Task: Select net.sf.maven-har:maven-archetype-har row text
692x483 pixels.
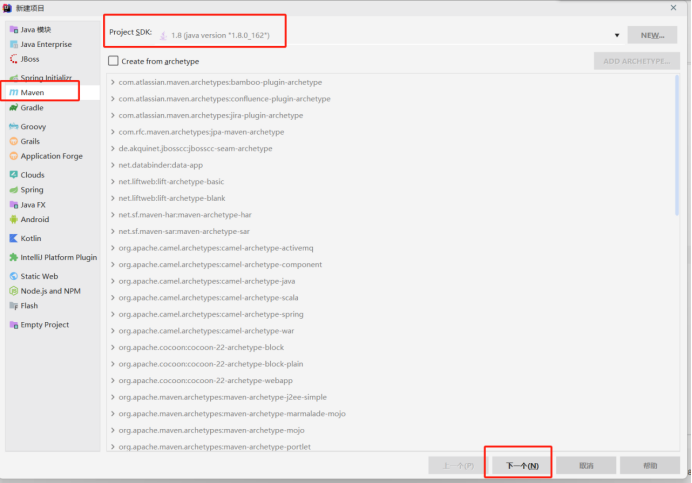Action: point(185,215)
